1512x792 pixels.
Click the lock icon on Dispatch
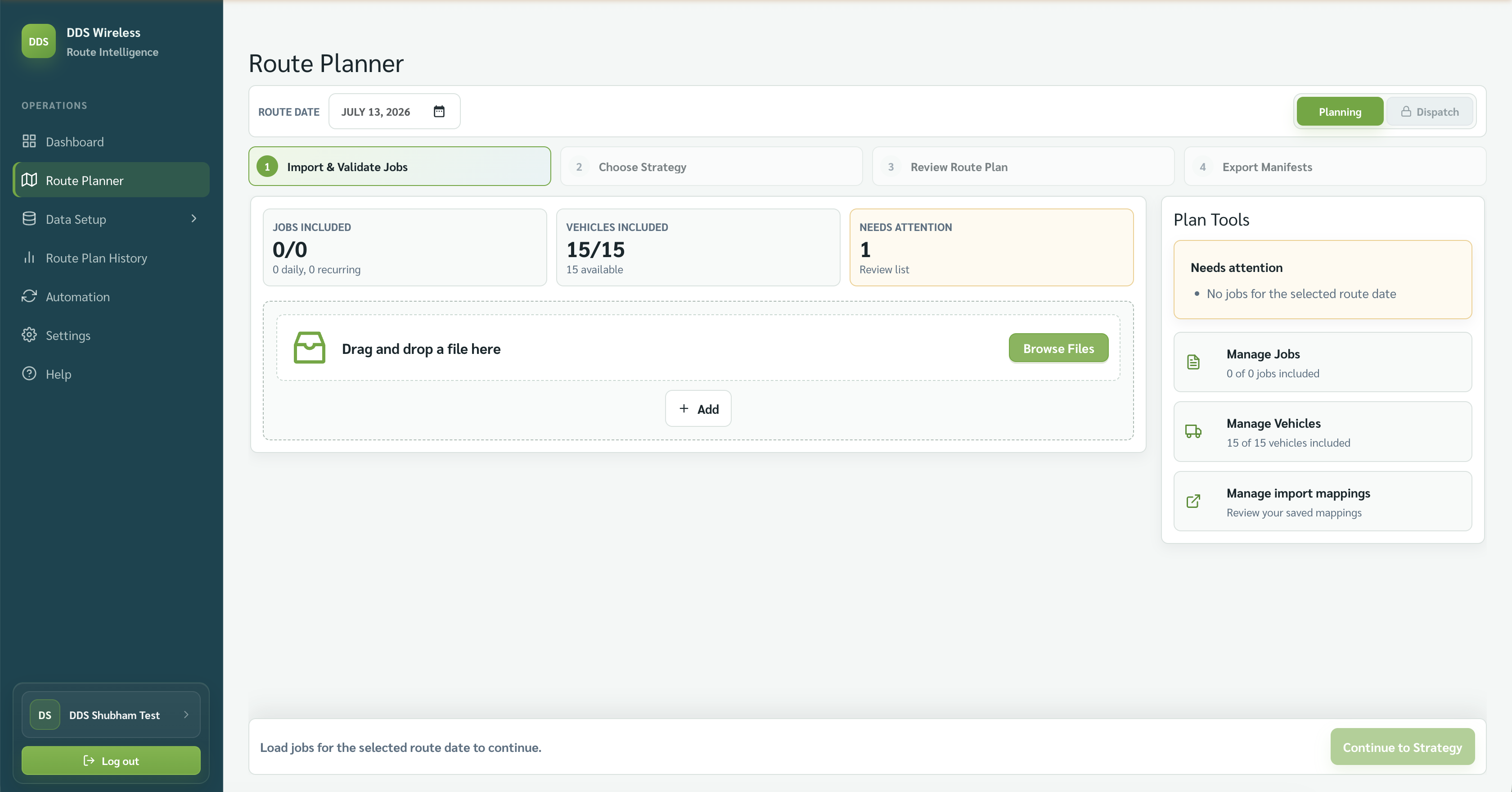[1406, 112]
